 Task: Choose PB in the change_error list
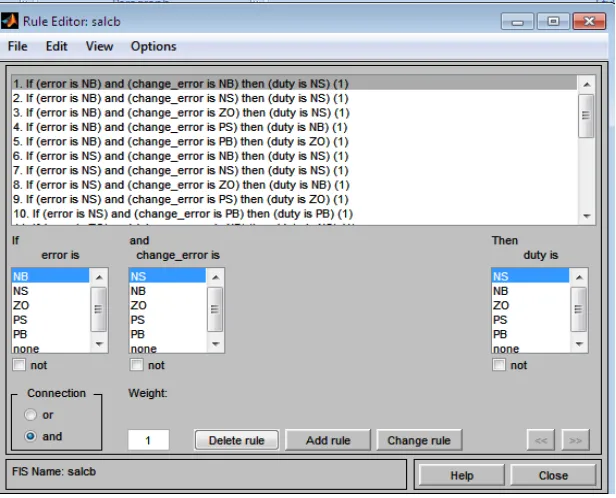tap(167, 334)
